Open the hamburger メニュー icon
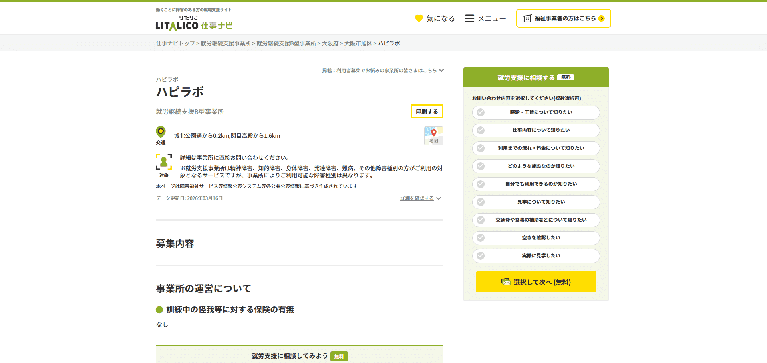Screen dimensions: 767x363 point(469,19)
